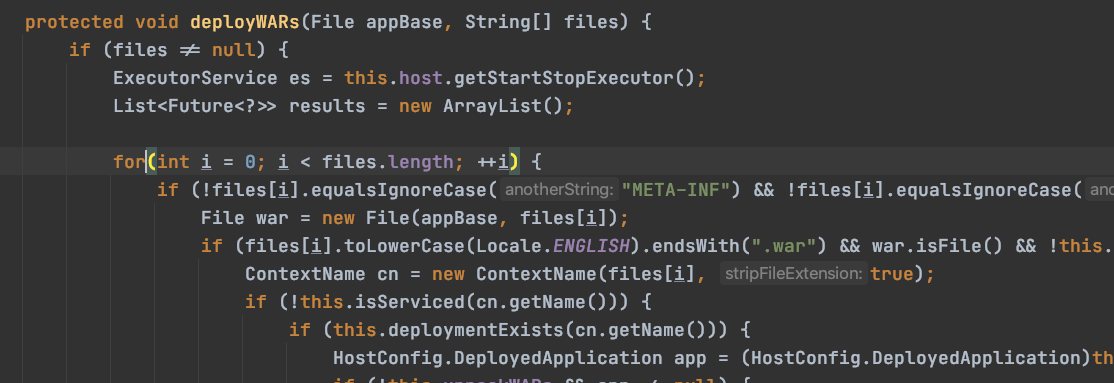Click the true literal in ContextName constructor

[x=892, y=274]
